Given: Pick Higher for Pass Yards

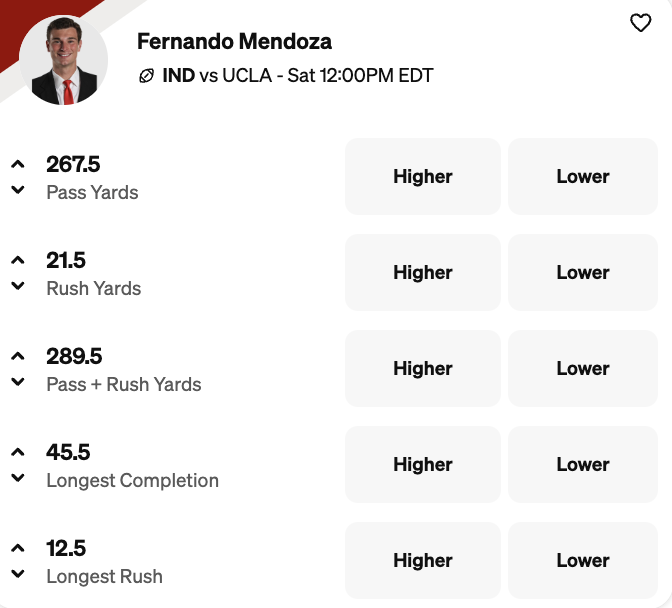Looking at the screenshot, I should point(422,177).
